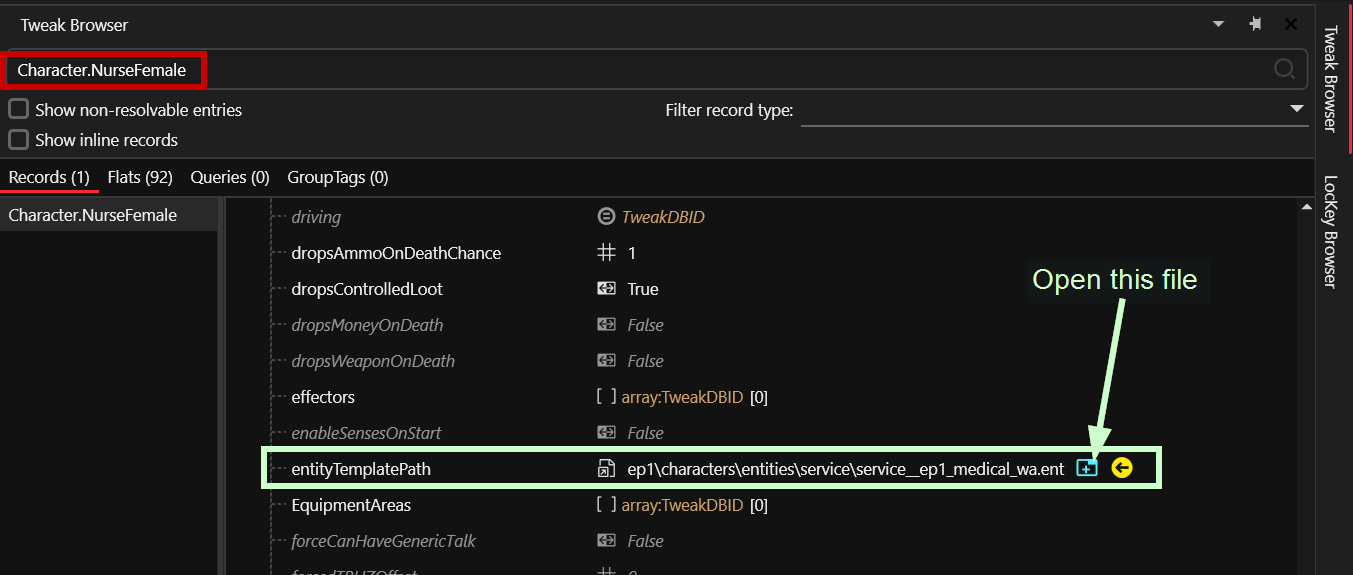Switch to the Flats (92) tab
1353x575 pixels.
tap(140, 177)
